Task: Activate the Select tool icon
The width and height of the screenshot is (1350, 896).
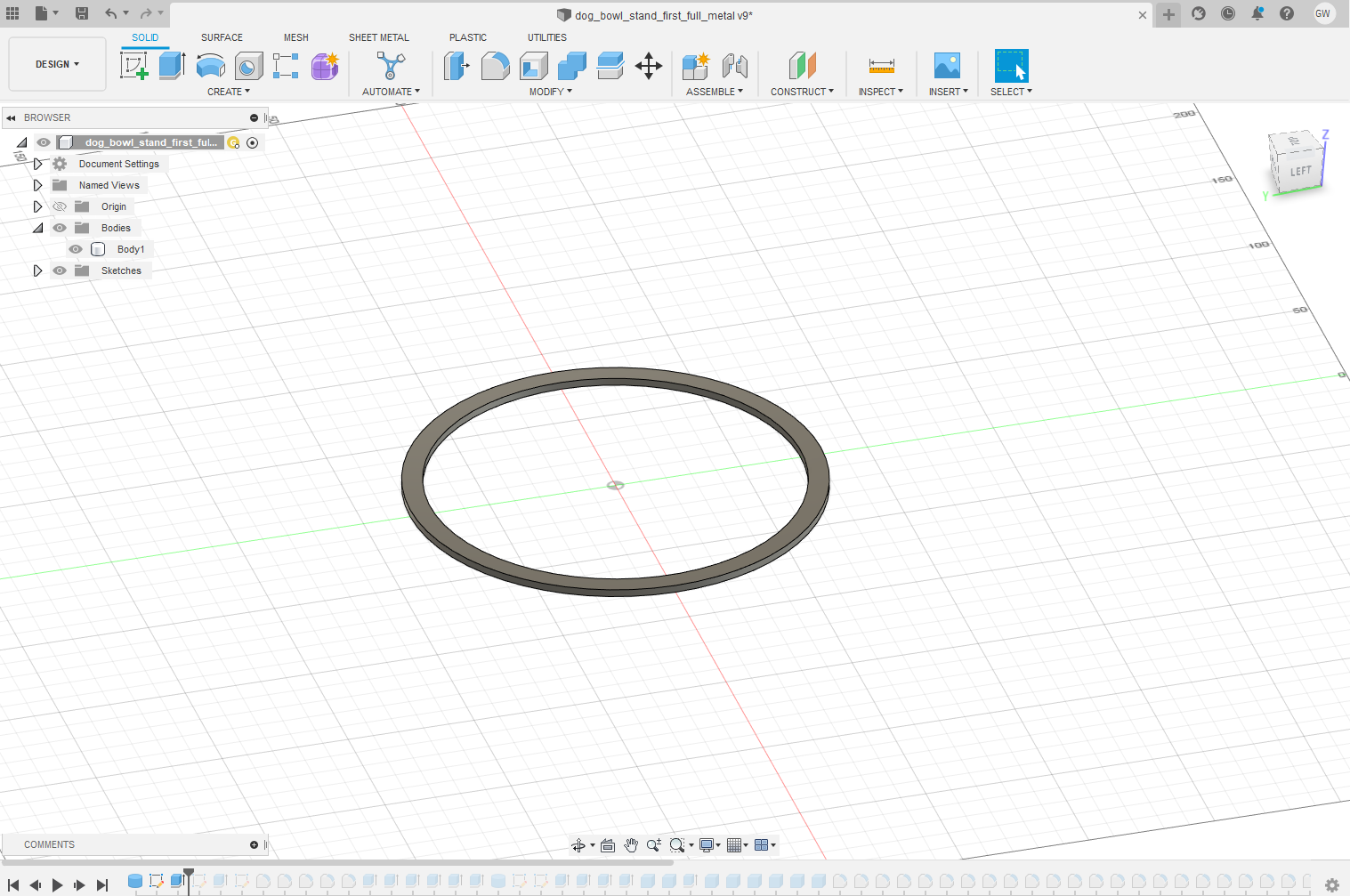Action: coord(1011,66)
